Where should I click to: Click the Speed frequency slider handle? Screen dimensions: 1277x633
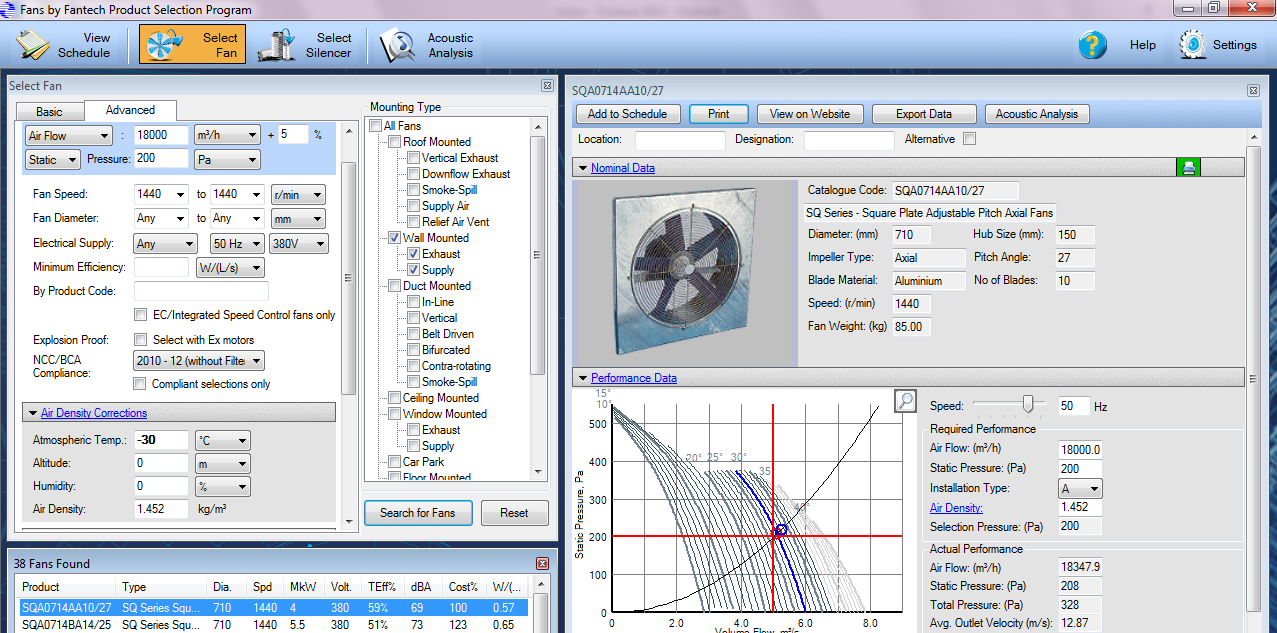click(1027, 404)
